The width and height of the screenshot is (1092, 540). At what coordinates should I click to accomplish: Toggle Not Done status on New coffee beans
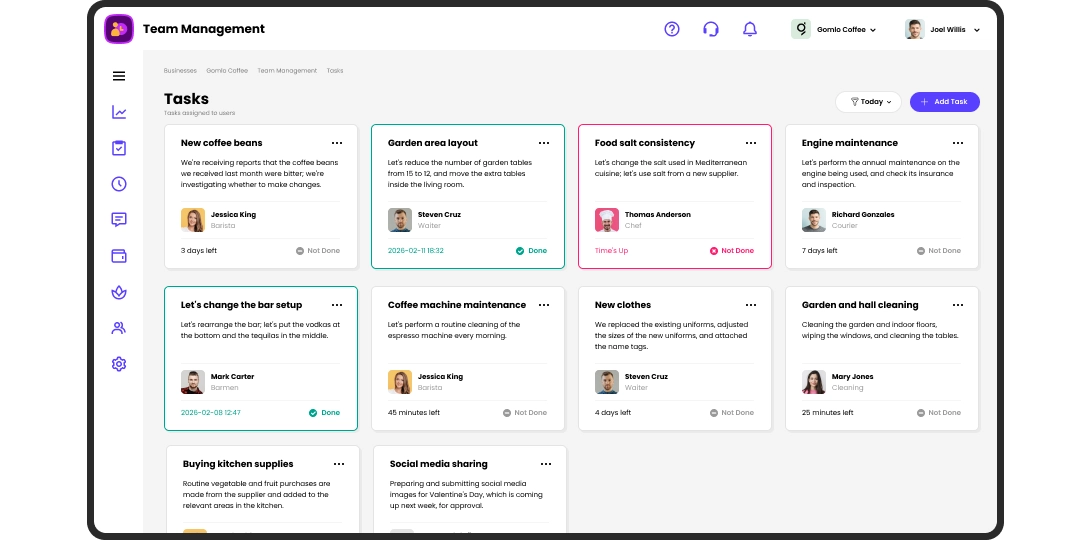coord(318,251)
